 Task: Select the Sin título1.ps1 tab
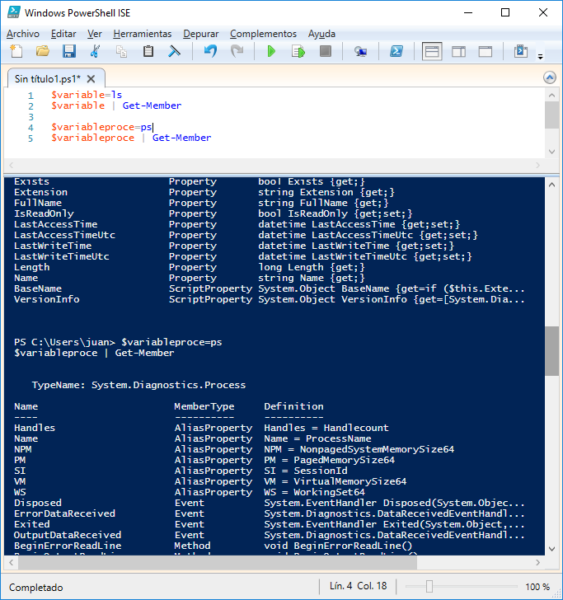pos(47,79)
